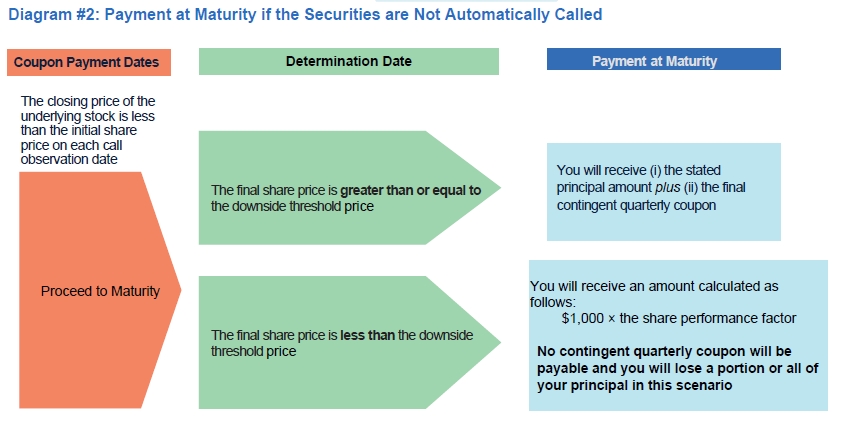Click the green Determination Date header
The image size is (845, 424).
click(348, 61)
